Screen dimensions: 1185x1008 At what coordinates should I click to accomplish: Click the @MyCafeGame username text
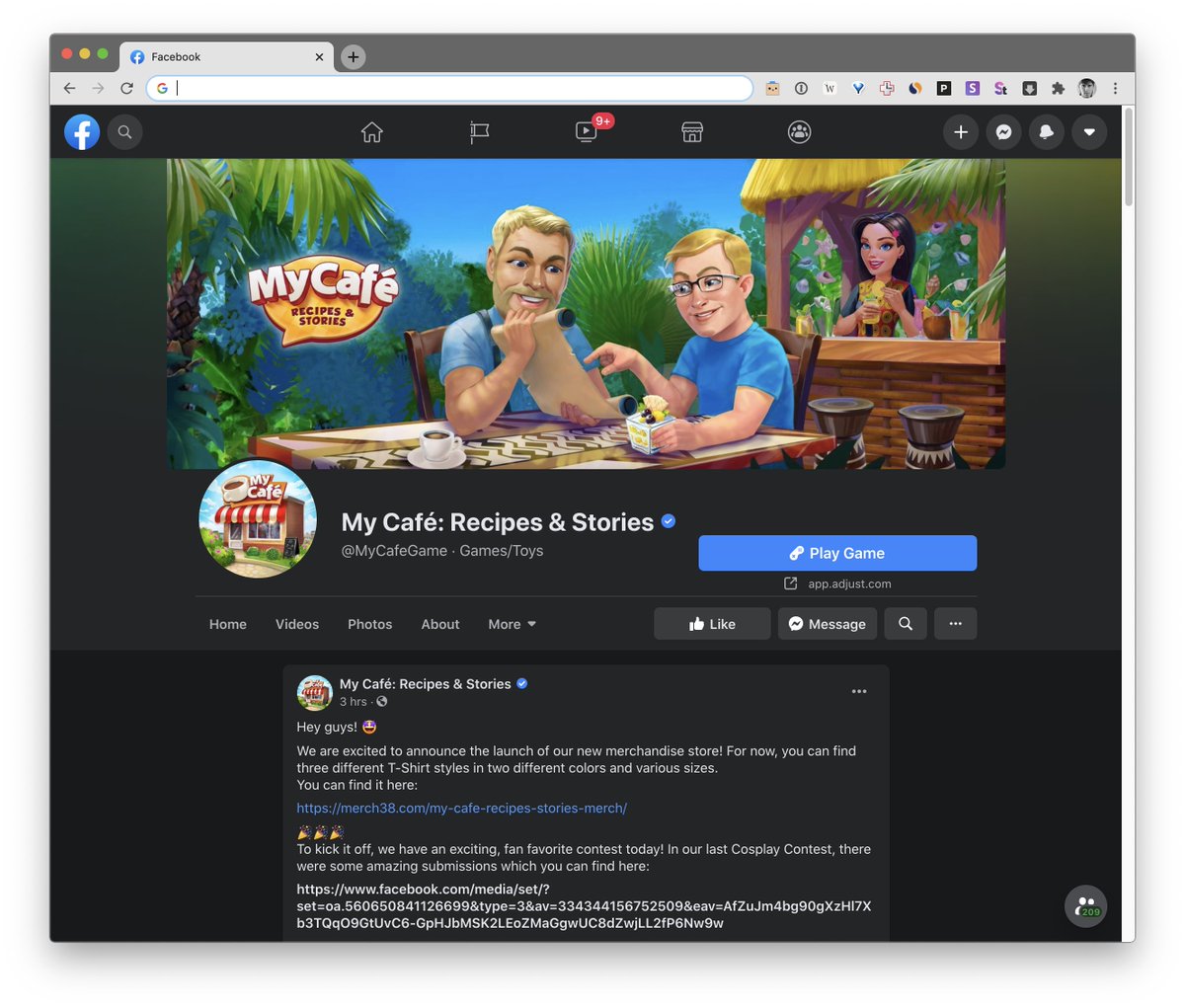(394, 551)
